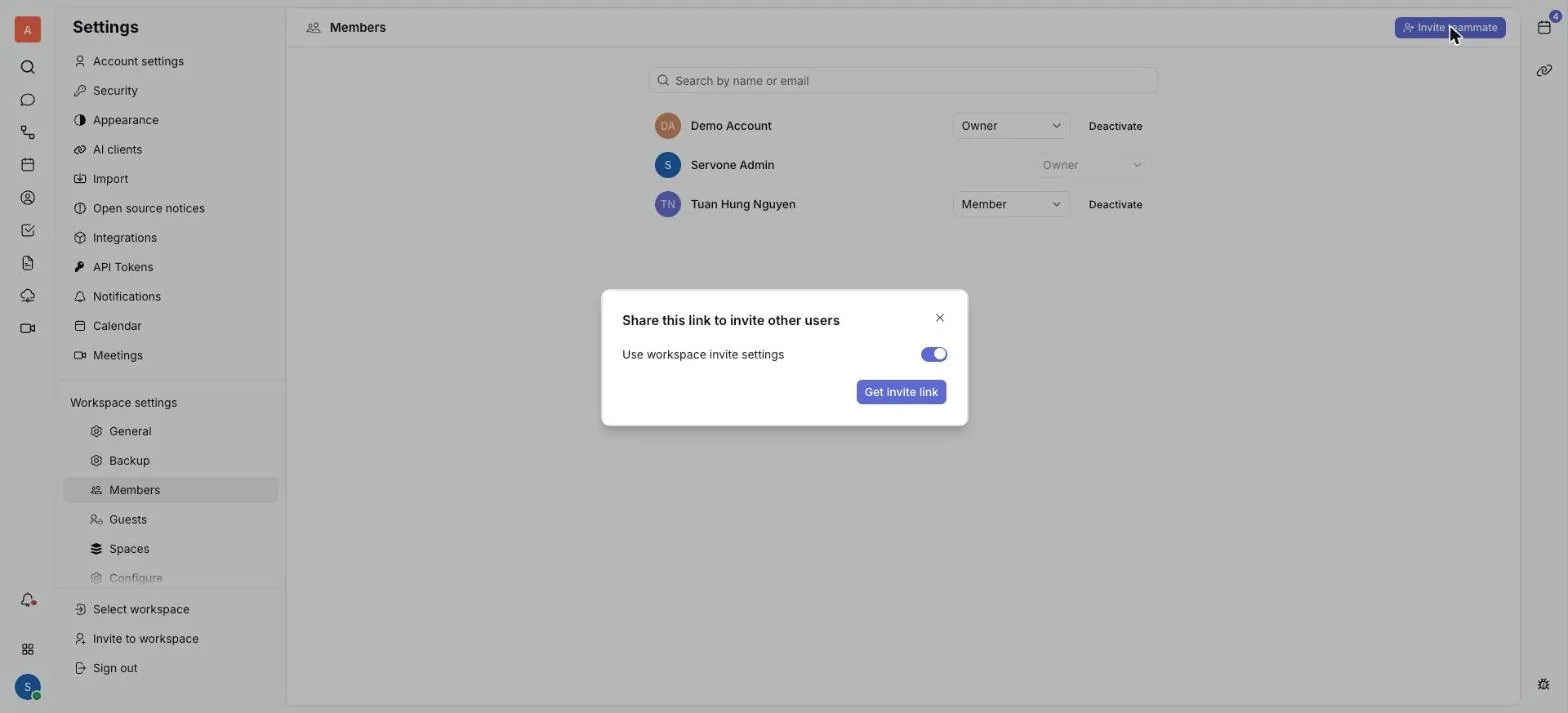Click the bug icon at bottom right
Screen dimensions: 1568x713
click(1543, 685)
